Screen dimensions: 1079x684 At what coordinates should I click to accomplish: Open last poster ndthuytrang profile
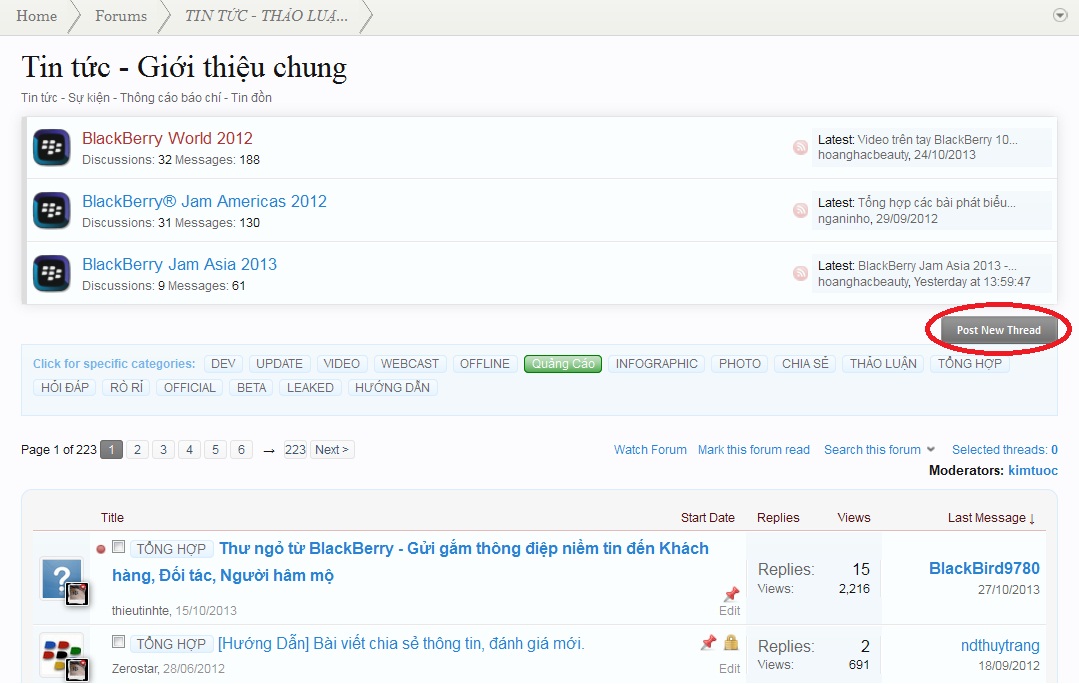click(1000, 645)
